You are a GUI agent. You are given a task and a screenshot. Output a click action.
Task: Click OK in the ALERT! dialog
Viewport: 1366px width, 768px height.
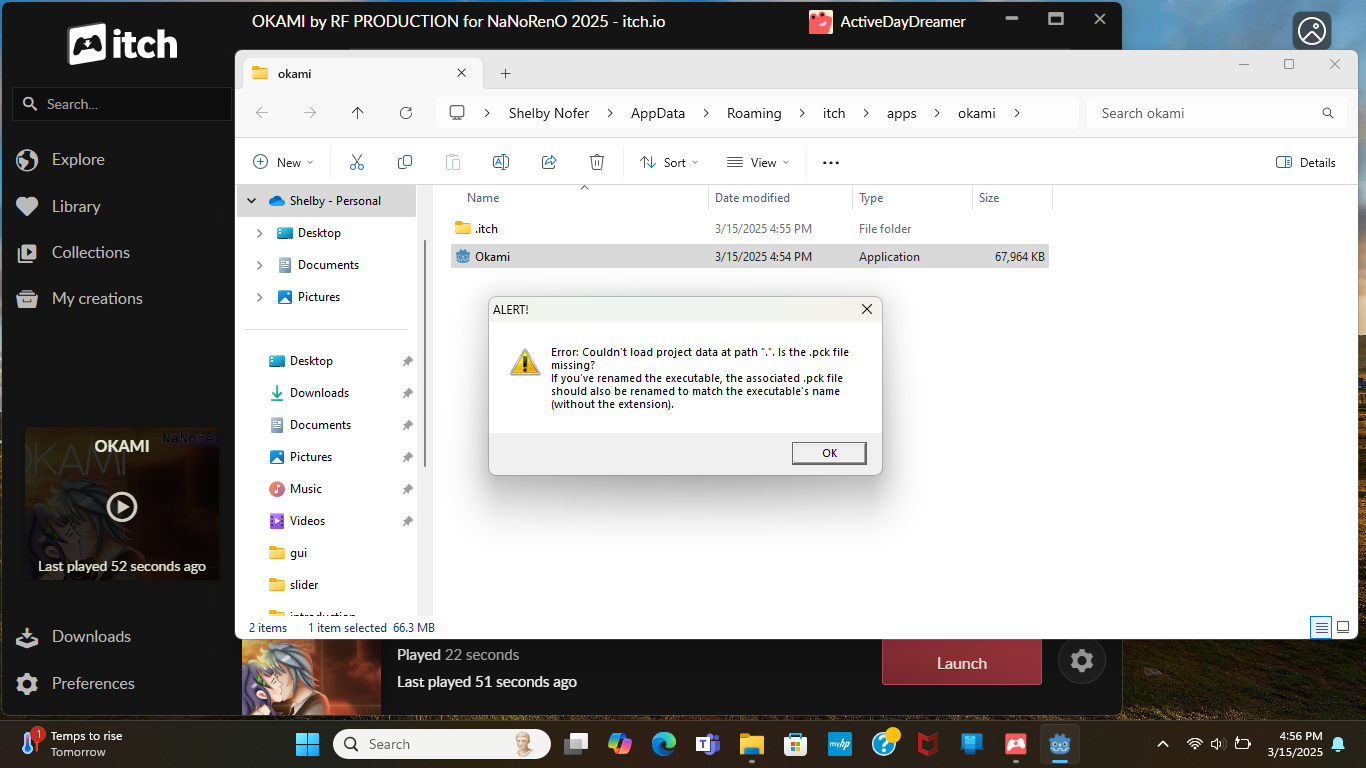pos(829,453)
